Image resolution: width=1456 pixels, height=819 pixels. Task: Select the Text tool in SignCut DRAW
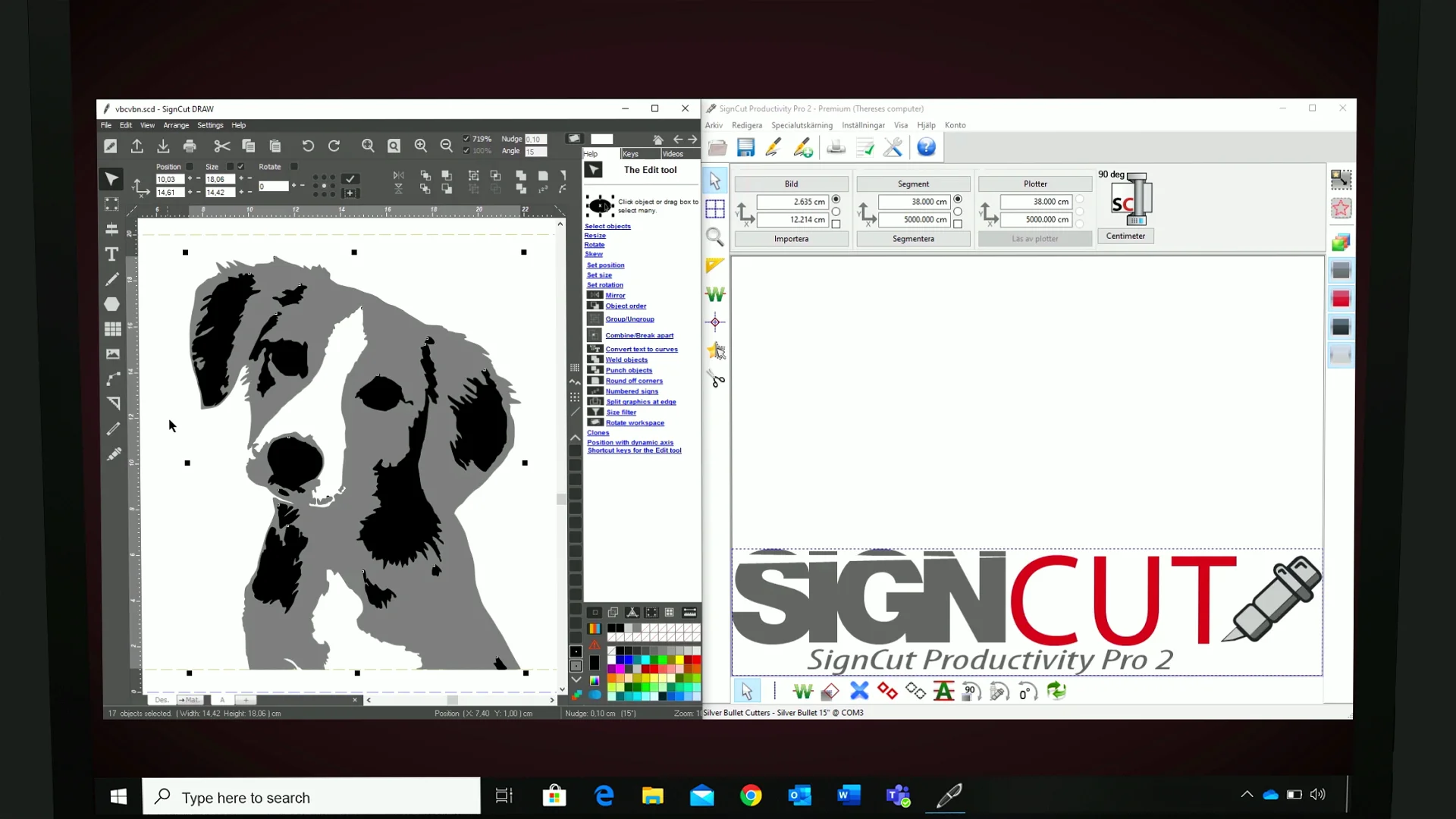[112, 255]
